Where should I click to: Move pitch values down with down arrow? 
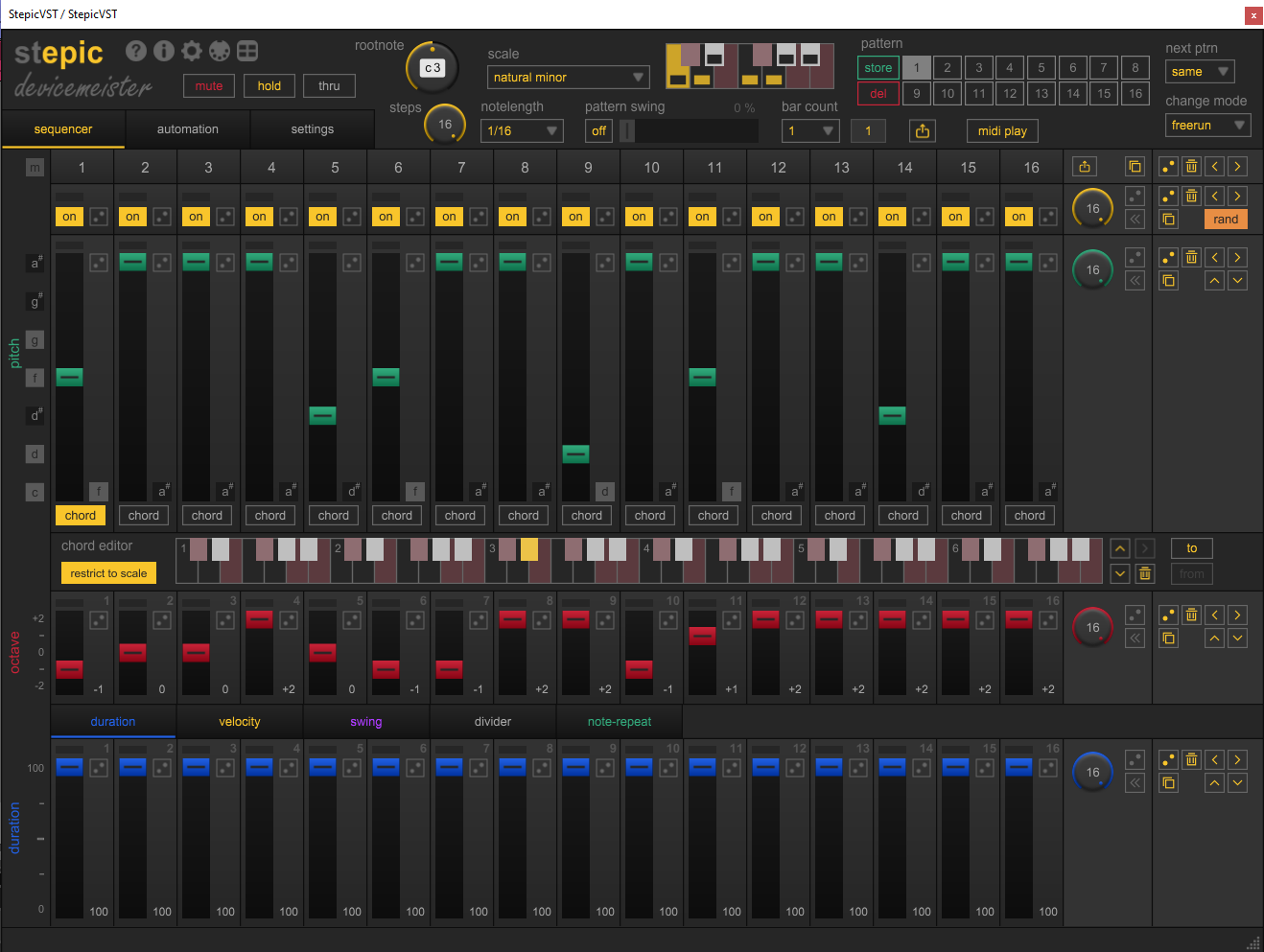point(1237,281)
